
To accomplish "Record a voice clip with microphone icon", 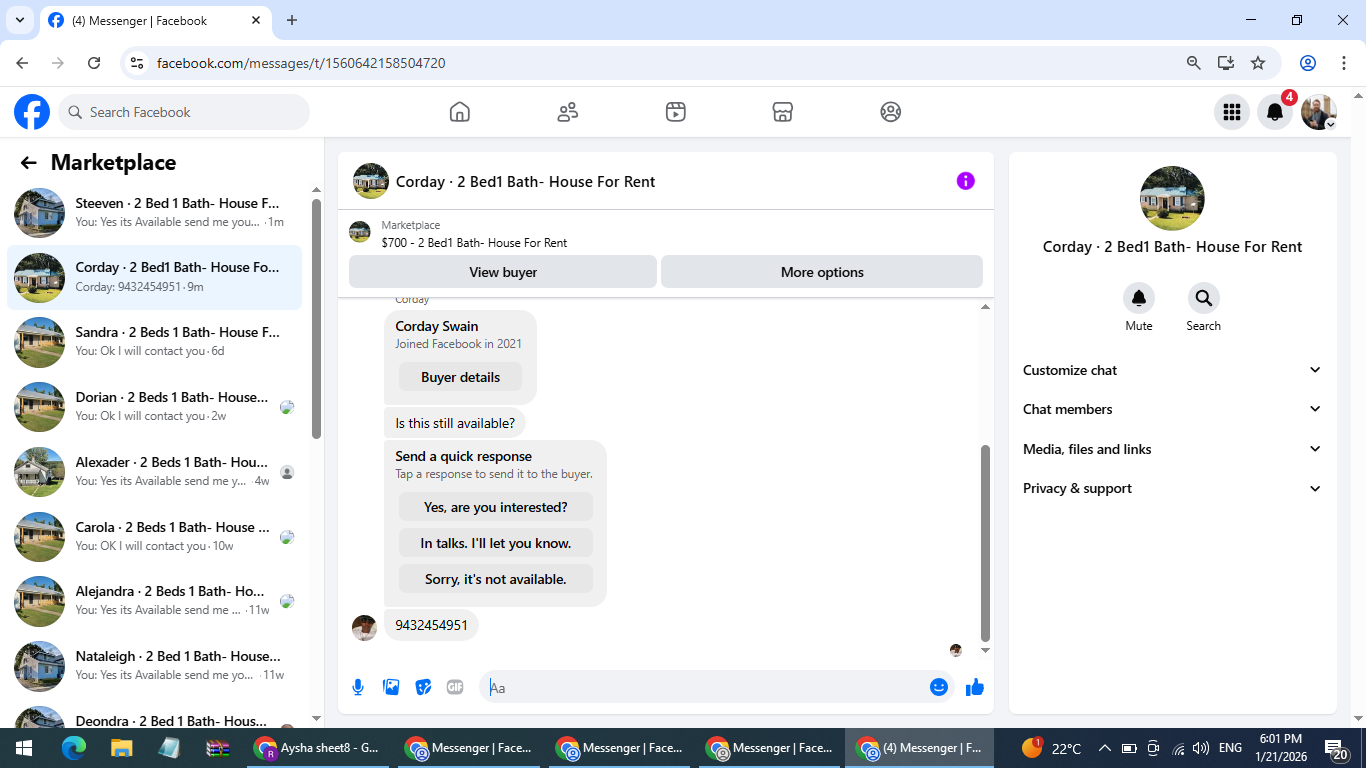I will pos(358,687).
